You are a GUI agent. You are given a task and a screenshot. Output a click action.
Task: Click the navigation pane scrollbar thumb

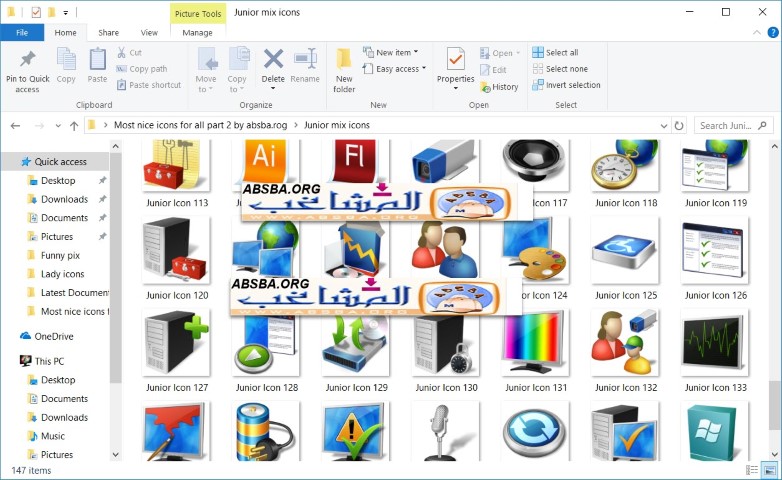click(x=116, y=268)
